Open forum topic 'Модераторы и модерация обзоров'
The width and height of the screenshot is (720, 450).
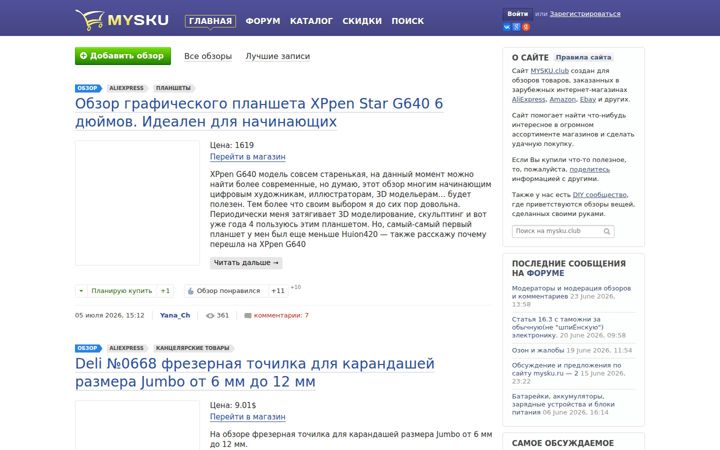571,292
